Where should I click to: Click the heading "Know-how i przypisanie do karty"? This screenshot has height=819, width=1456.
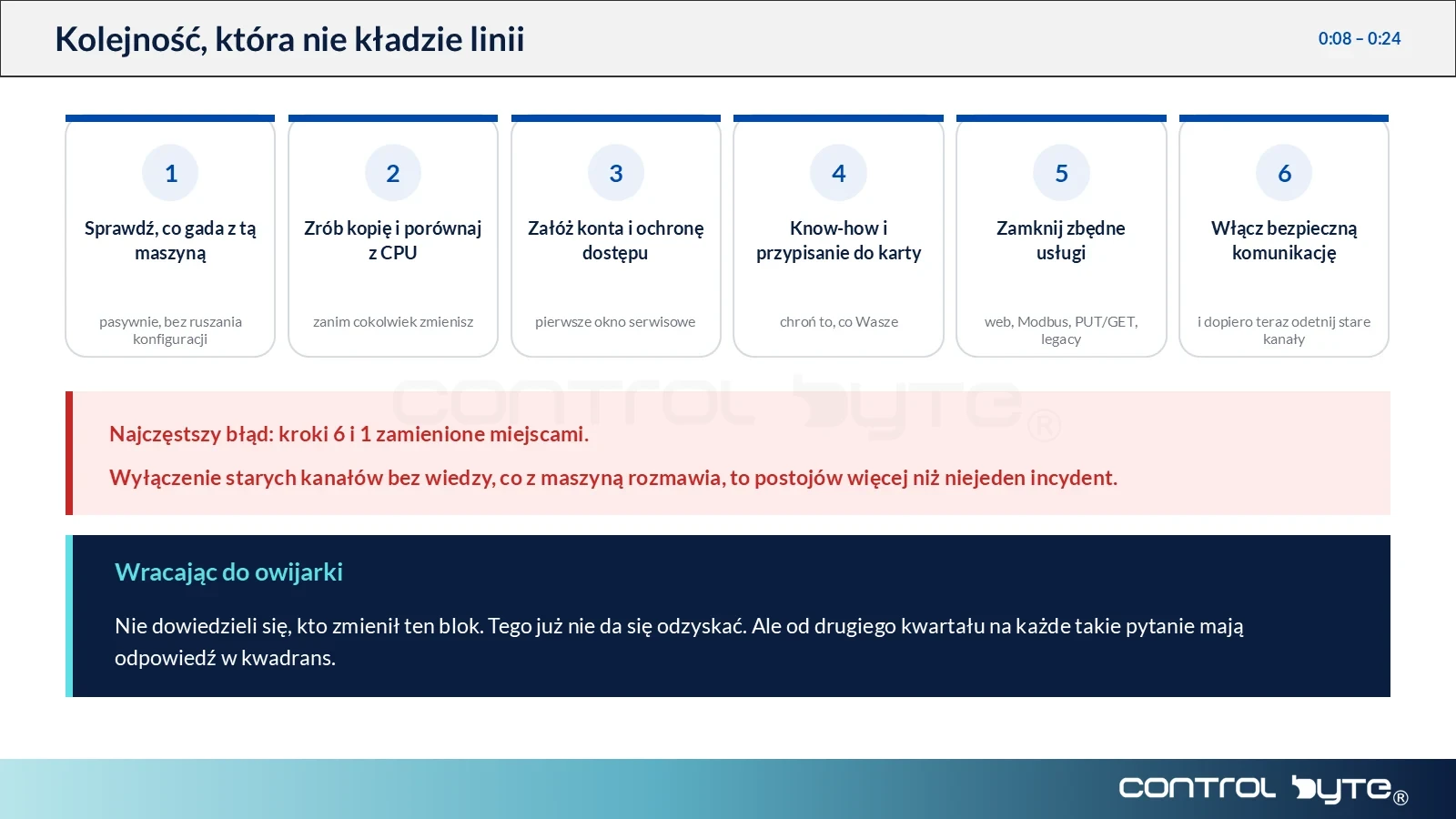tap(838, 240)
